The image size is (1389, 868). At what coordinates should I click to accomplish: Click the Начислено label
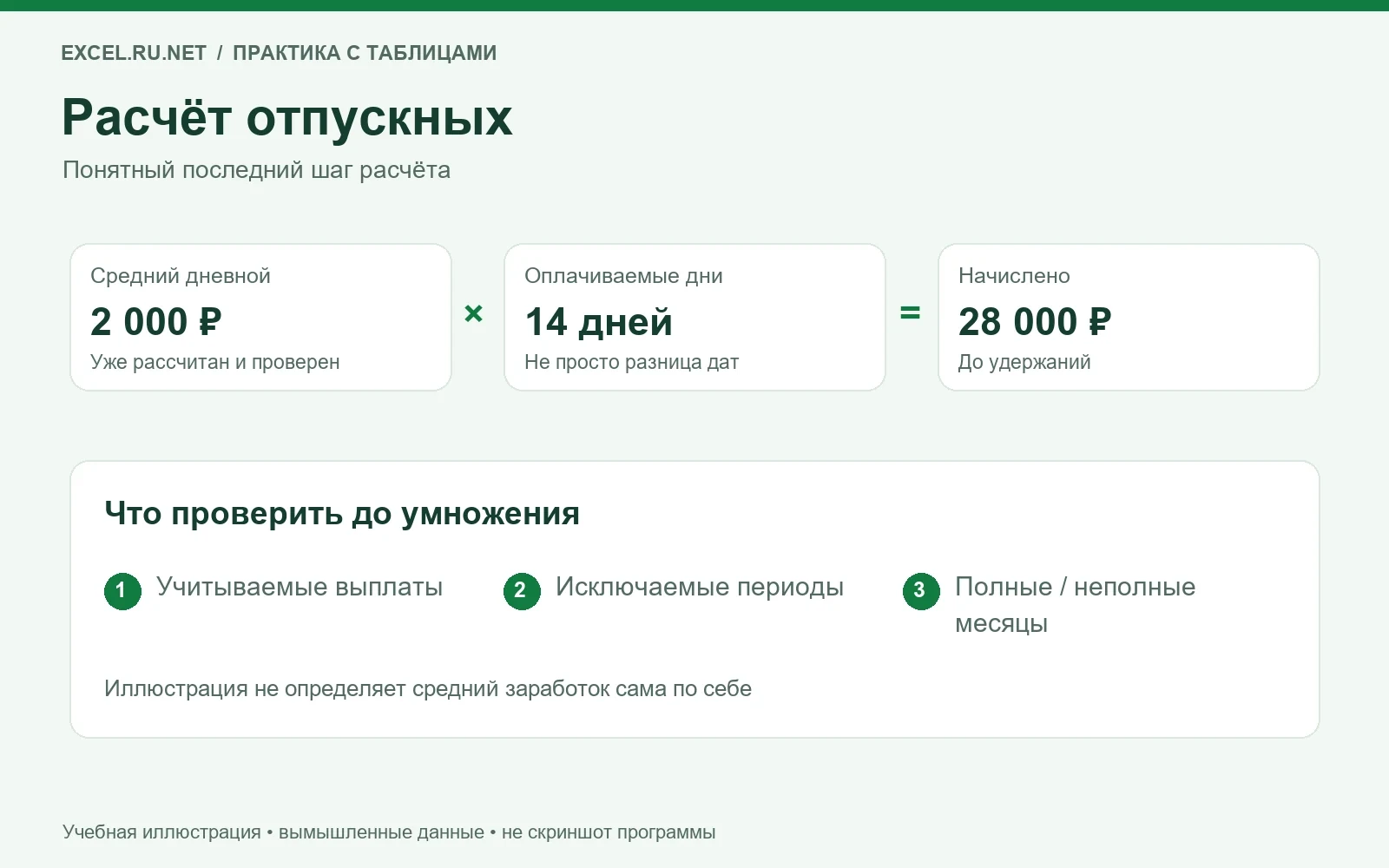pyautogui.click(x=1014, y=276)
